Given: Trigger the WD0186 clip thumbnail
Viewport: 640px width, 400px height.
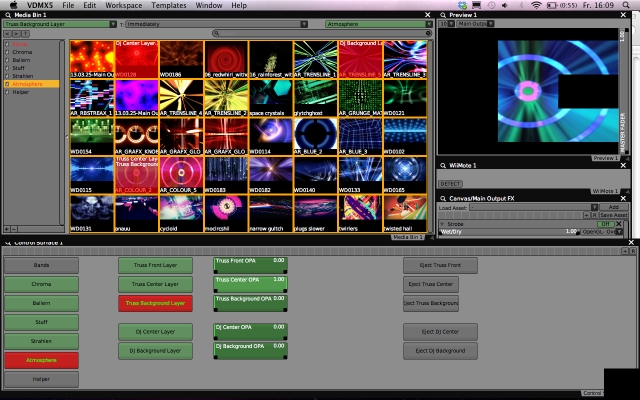Looking at the screenshot, I should point(181,59).
